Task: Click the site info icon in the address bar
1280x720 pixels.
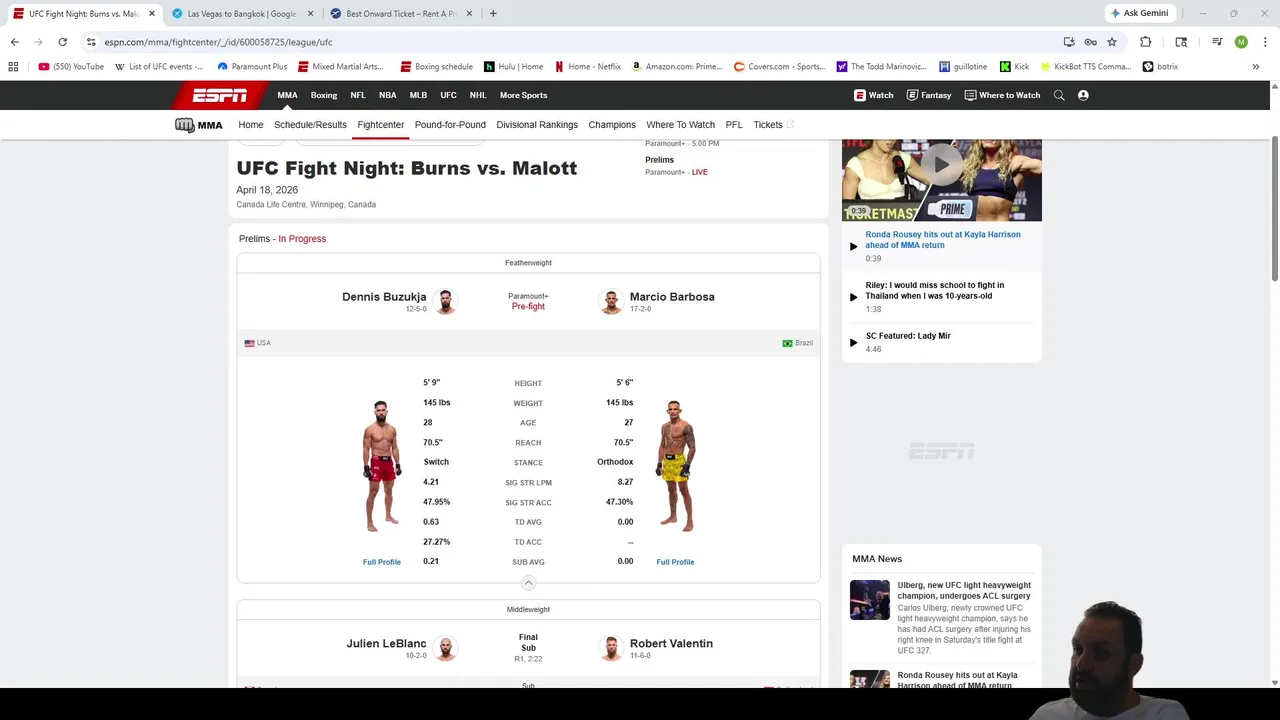Action: 91,42
